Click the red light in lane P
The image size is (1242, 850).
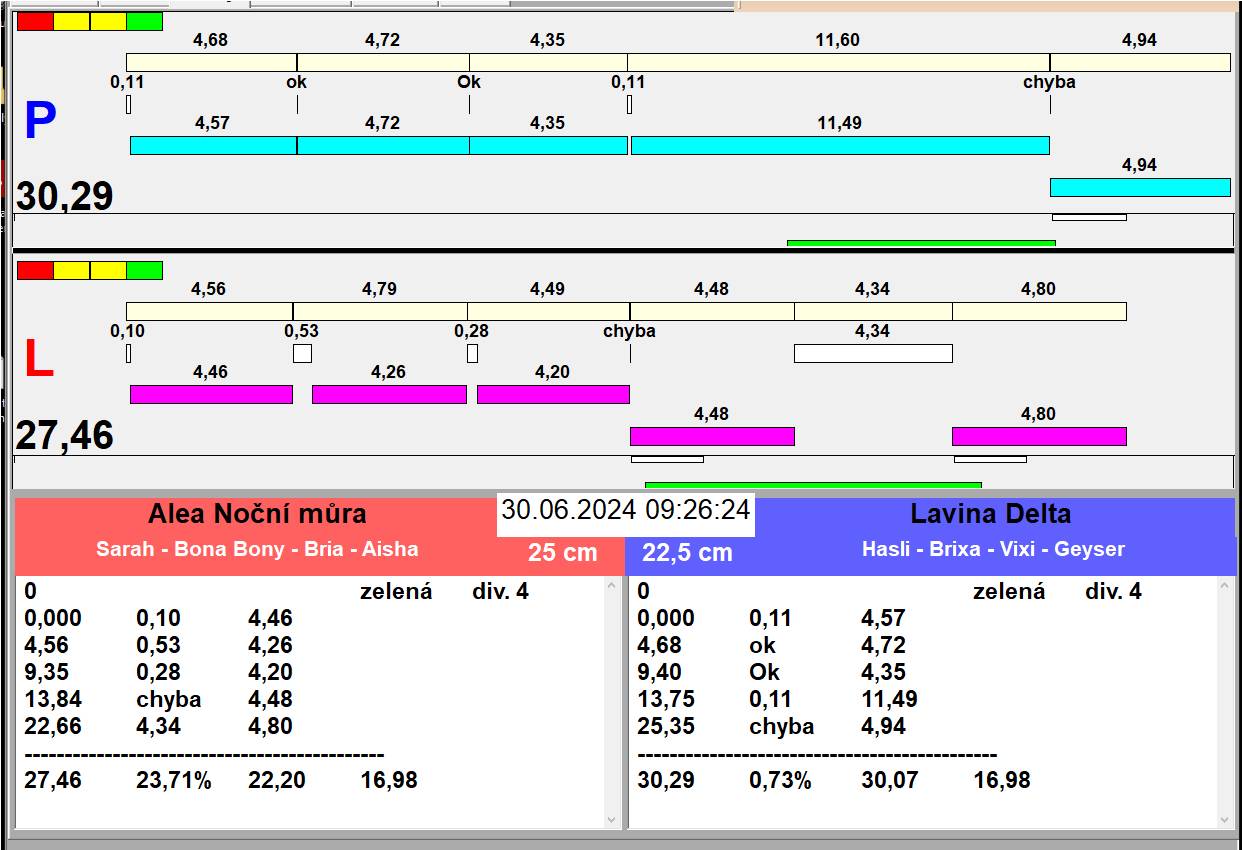35,21
